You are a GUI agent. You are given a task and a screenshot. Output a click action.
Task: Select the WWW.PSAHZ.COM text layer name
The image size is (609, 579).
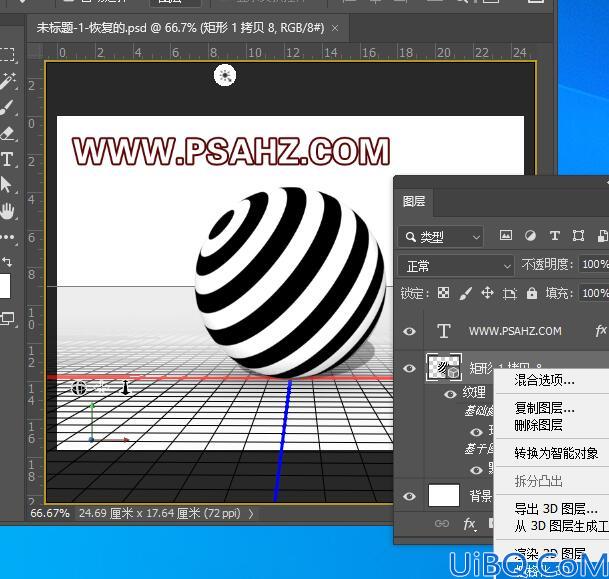click(515, 331)
